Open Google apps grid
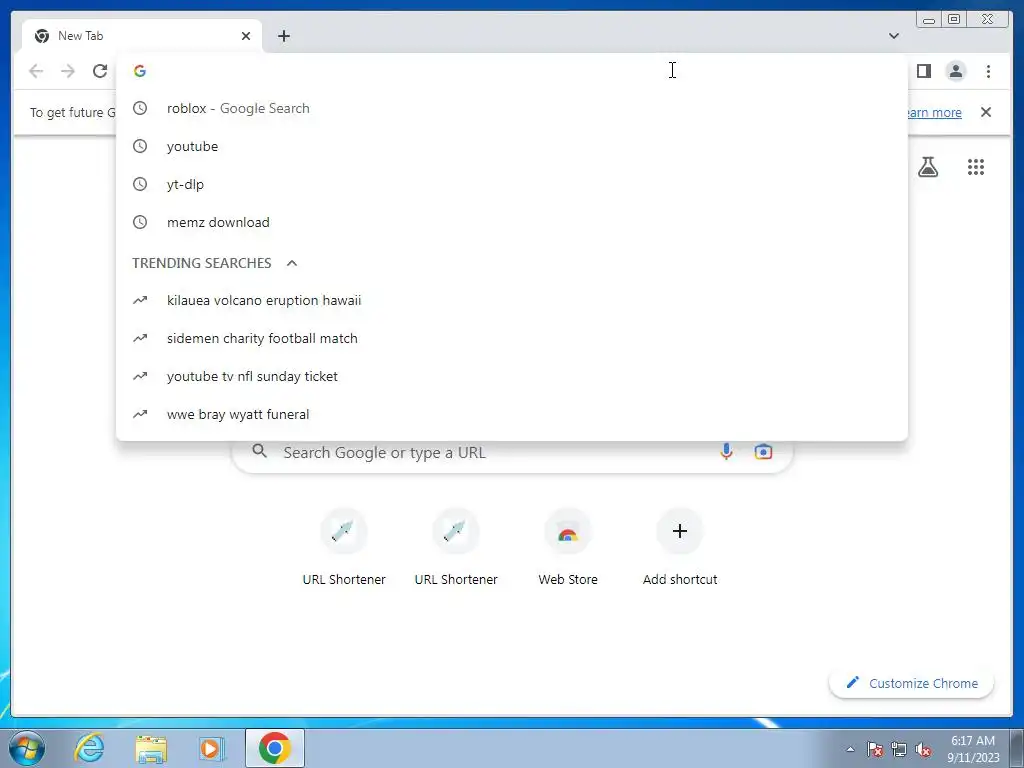Image resolution: width=1024 pixels, height=768 pixels. click(x=976, y=167)
